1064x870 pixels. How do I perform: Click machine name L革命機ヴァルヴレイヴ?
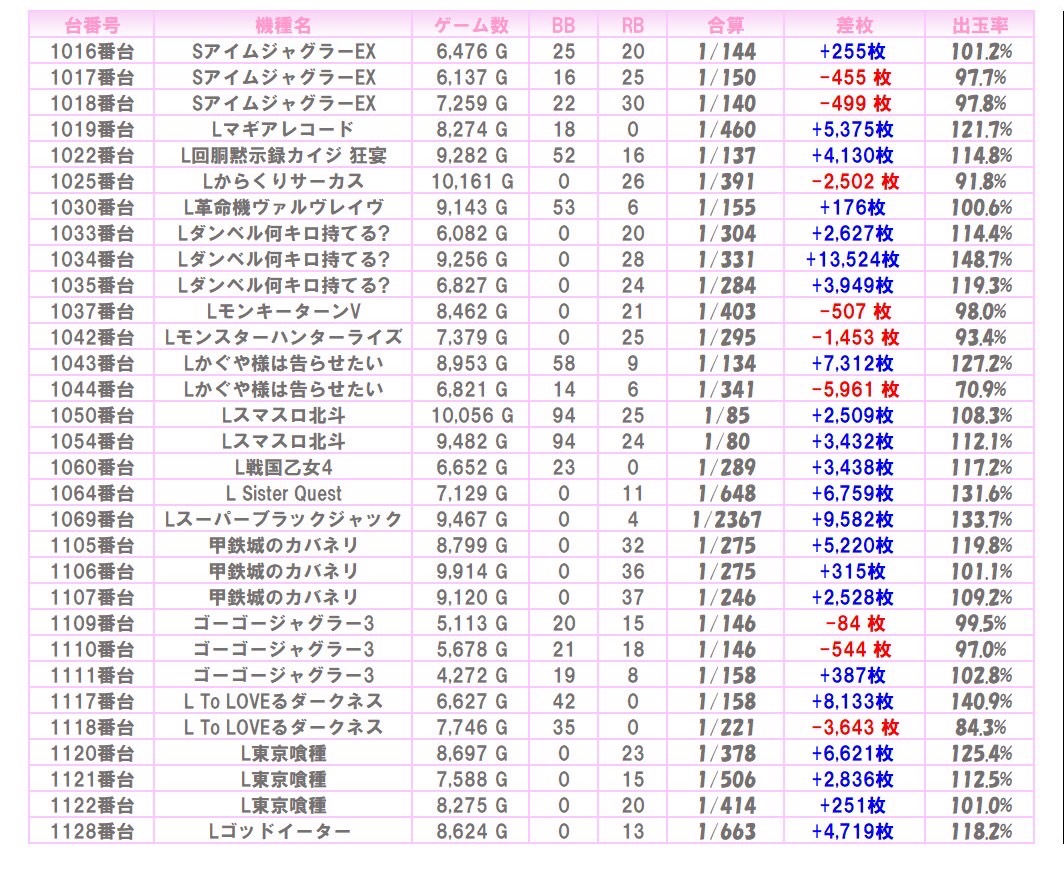283,208
